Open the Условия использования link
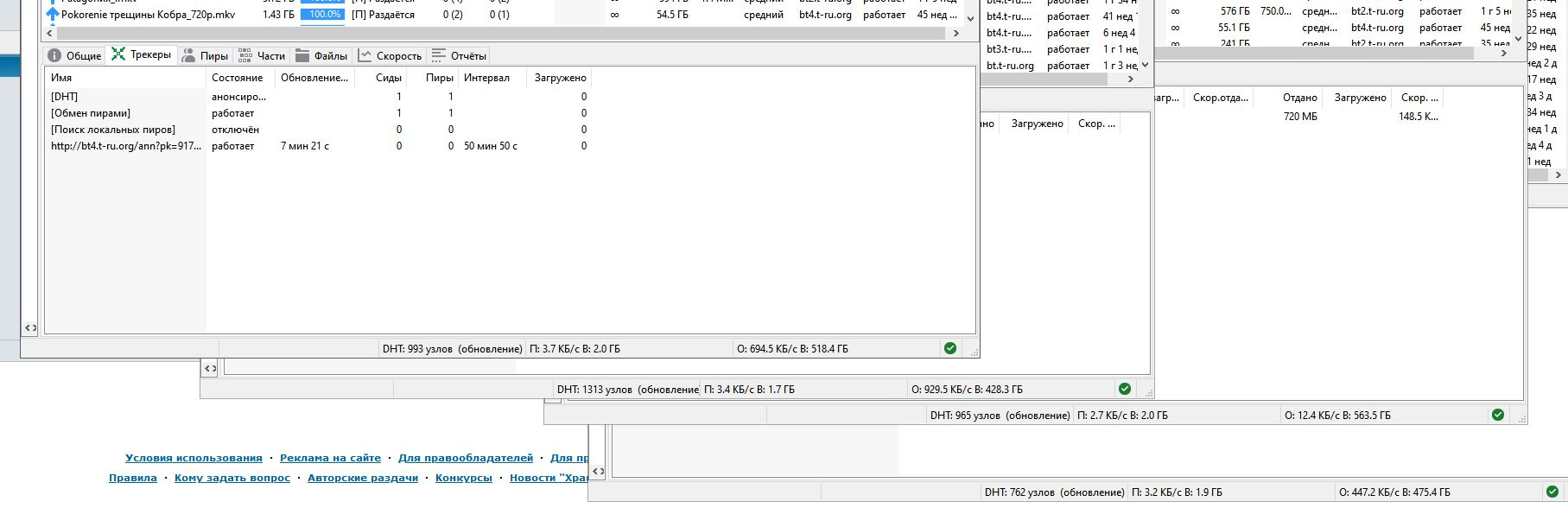Image resolution: width=1568 pixels, height=527 pixels. (194, 458)
